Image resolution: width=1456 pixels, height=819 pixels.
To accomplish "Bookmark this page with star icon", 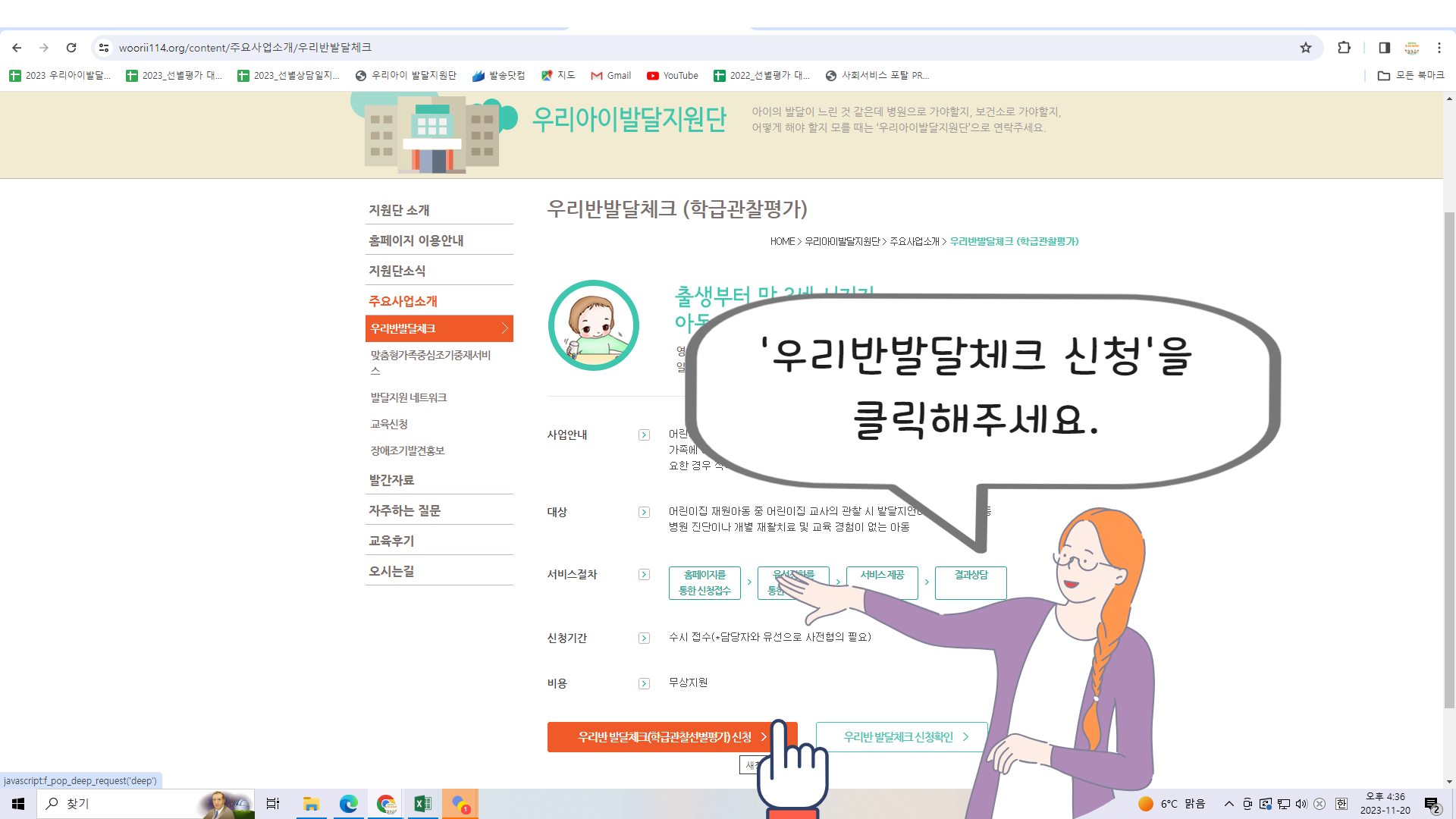I will pyautogui.click(x=1305, y=48).
